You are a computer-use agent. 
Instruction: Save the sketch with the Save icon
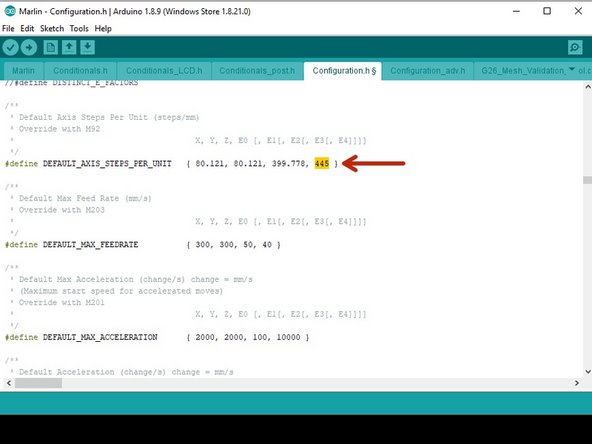tap(87, 48)
